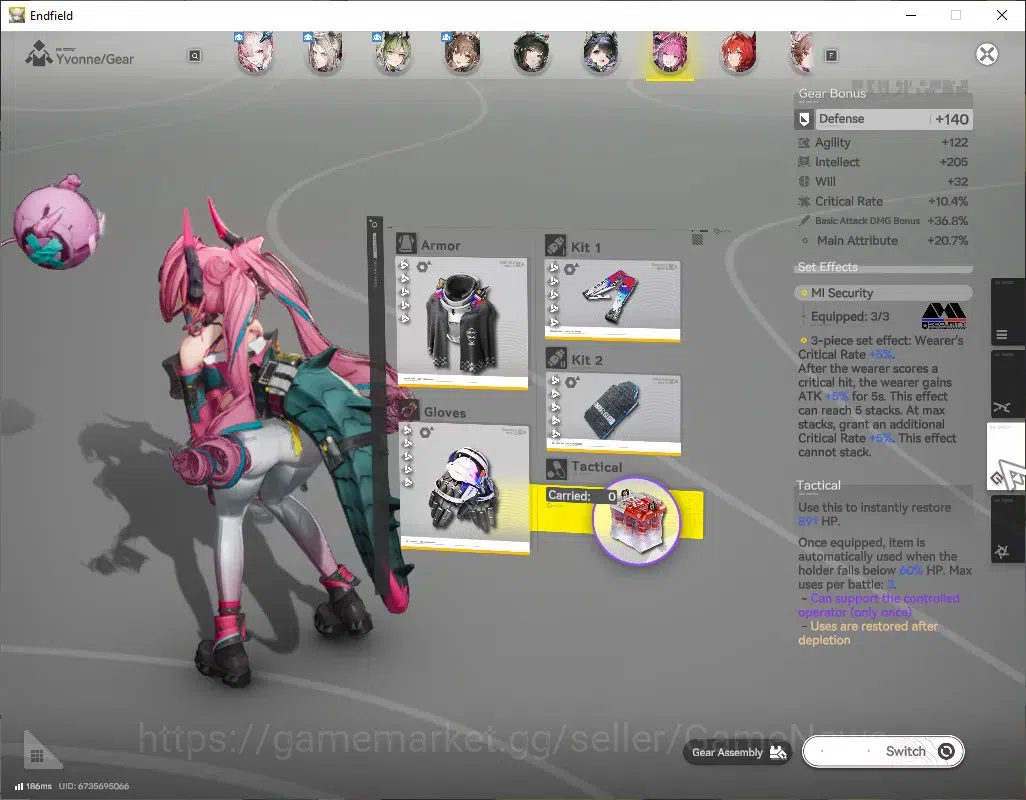Click the grid menu icon bottom-left
The image size is (1026, 800).
coord(37,756)
